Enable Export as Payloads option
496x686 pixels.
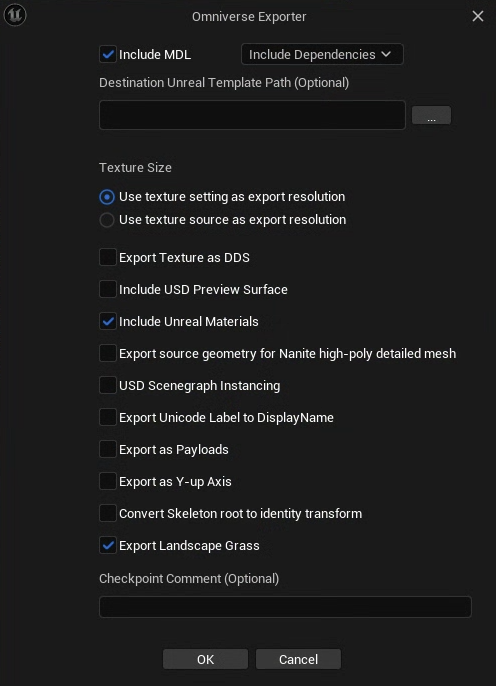[x=108, y=449]
